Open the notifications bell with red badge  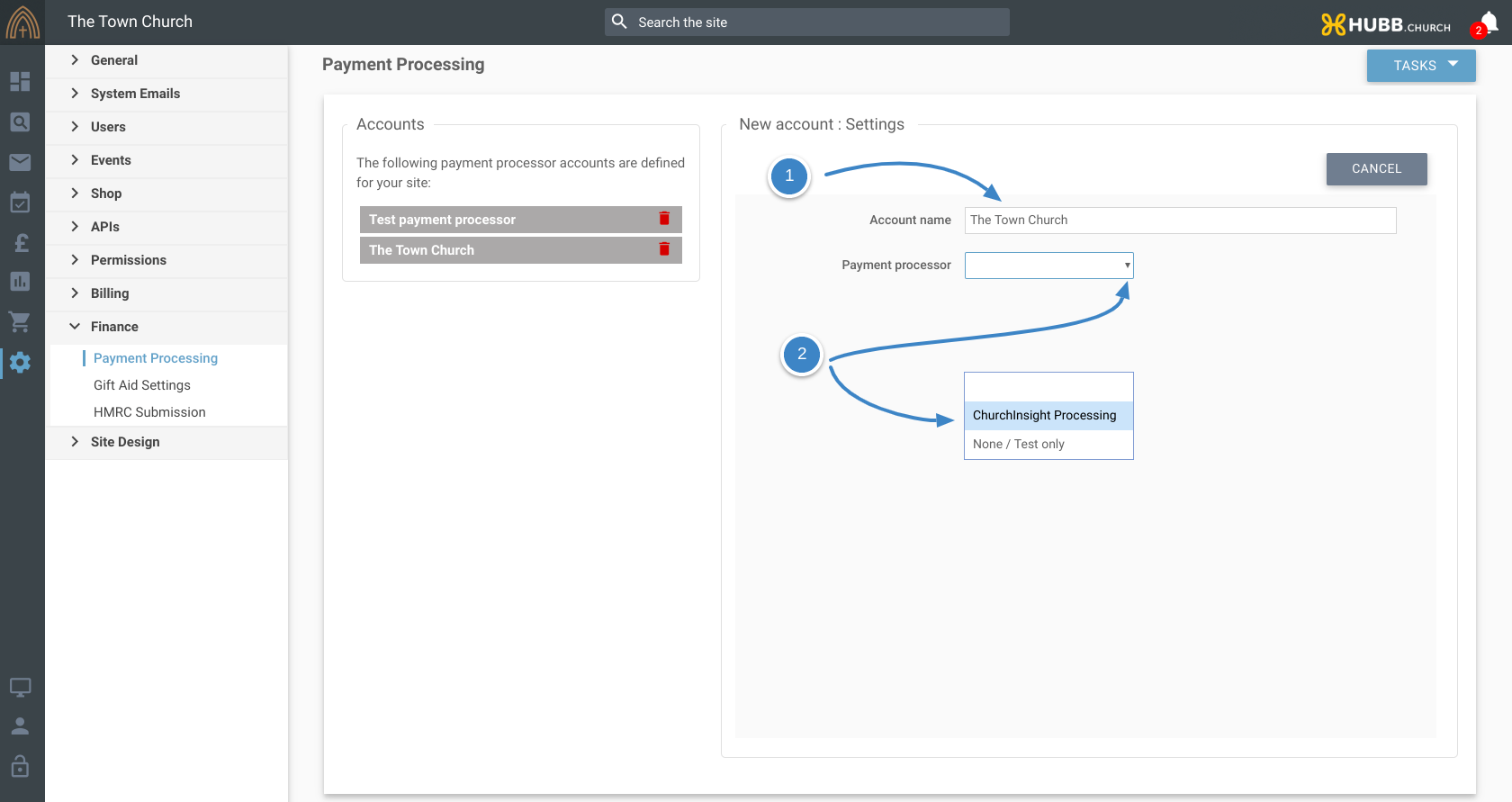(1487, 24)
